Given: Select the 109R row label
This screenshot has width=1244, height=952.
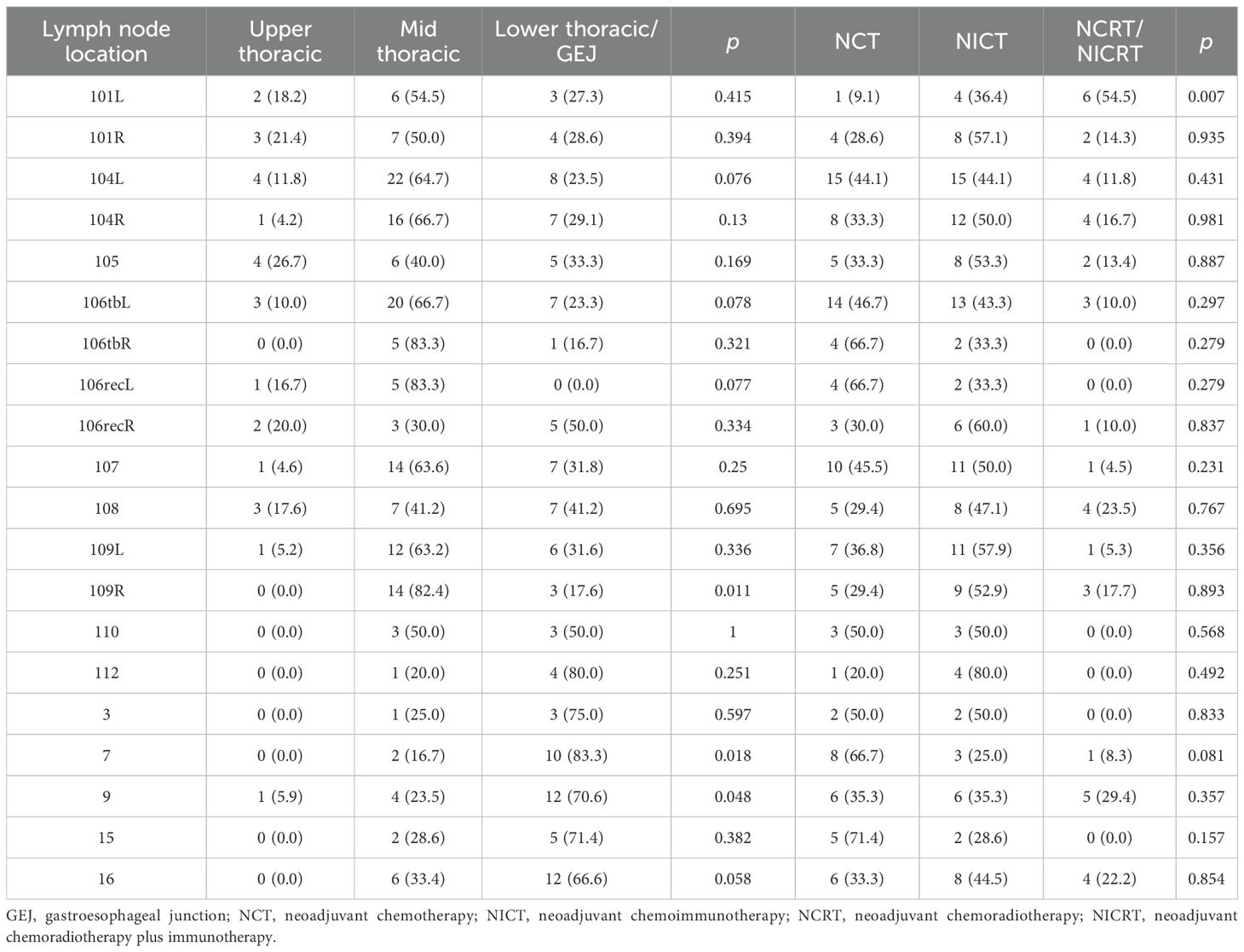Looking at the screenshot, I should pyautogui.click(x=107, y=591).
